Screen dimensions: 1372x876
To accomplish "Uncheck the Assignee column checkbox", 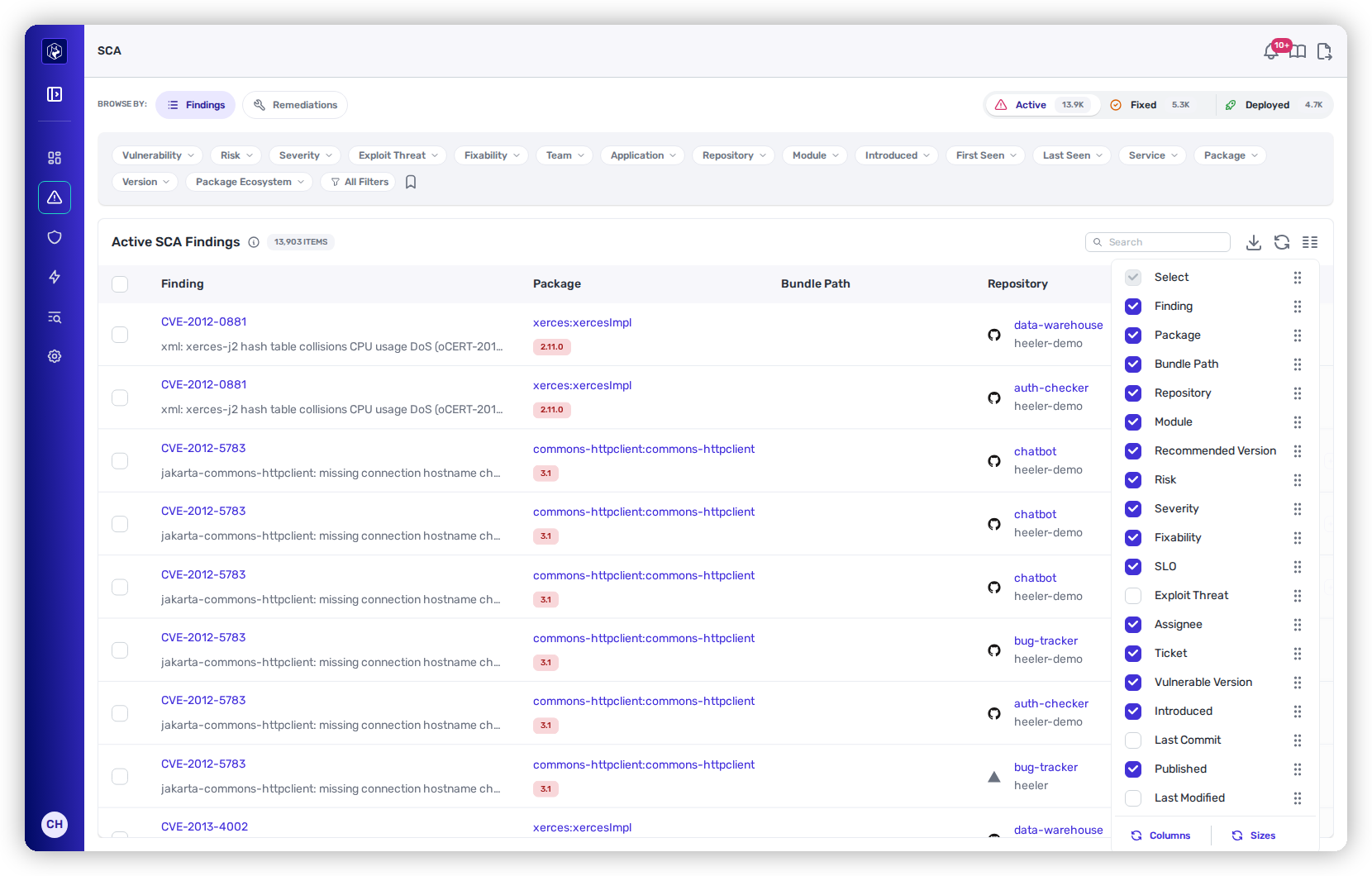I will [1133, 625].
